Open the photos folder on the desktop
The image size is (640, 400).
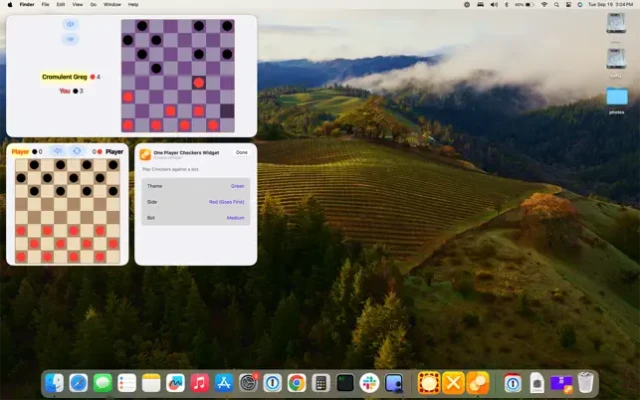tap(617, 97)
